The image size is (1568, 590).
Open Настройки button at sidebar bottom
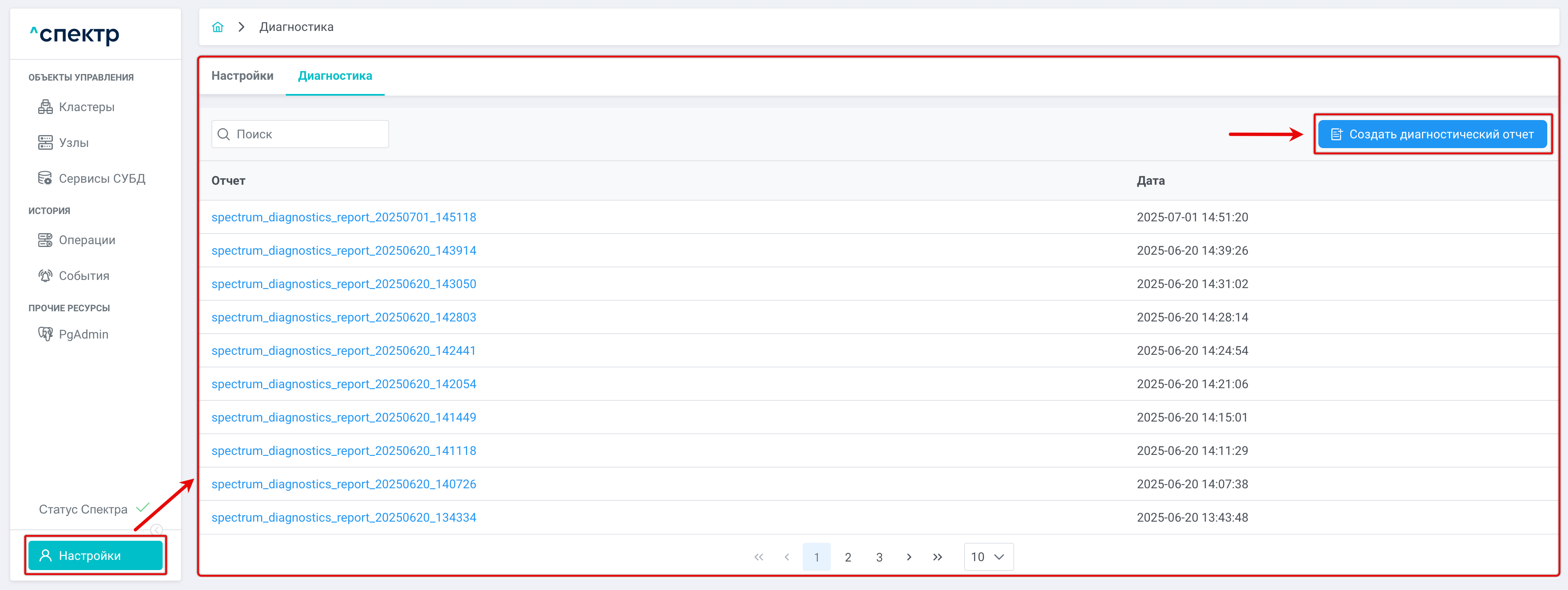96,555
